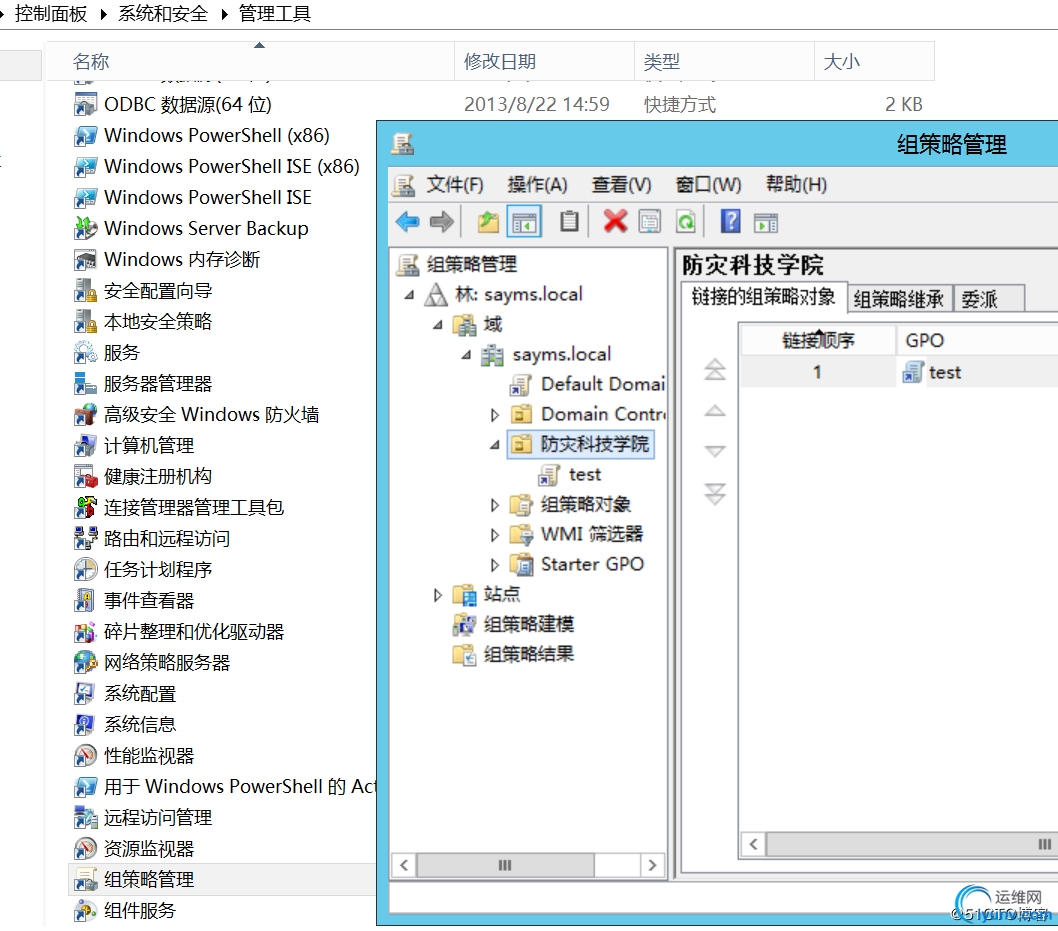The width and height of the screenshot is (1058, 931).
Task: Click the Forward arrow in the toolbar
Action: [442, 221]
